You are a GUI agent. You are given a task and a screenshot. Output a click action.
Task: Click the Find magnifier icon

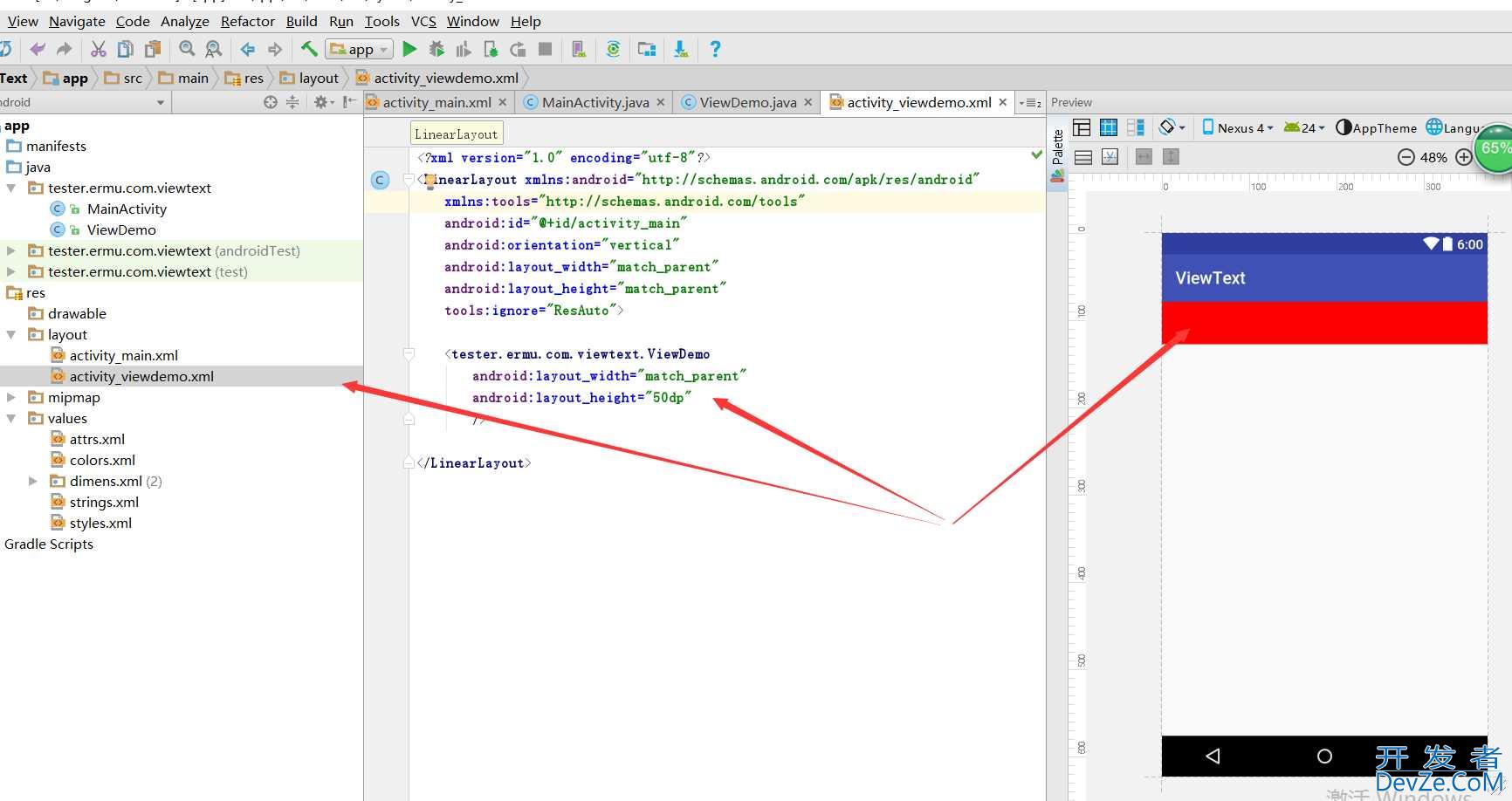point(187,50)
